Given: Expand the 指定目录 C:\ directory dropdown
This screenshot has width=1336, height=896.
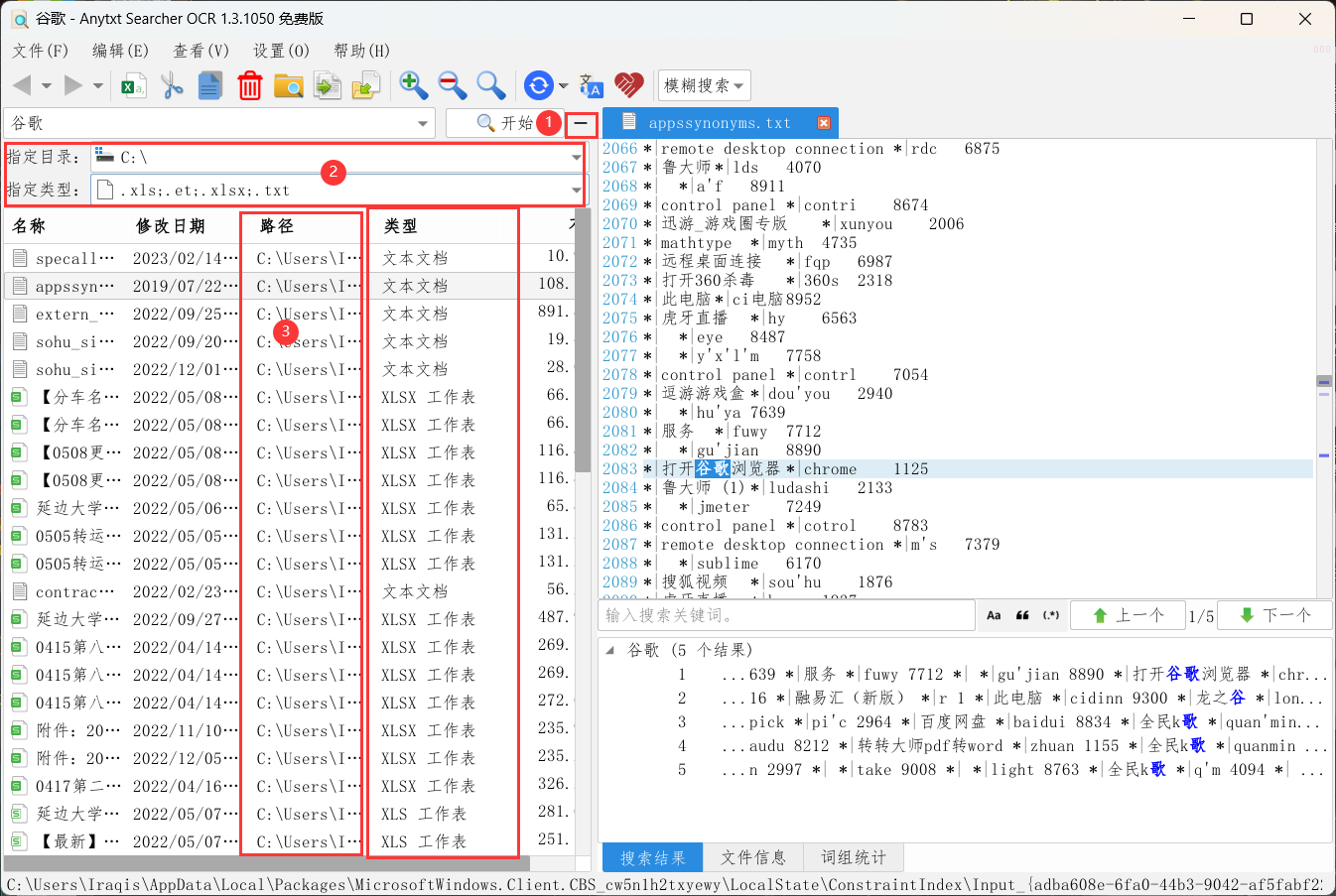Looking at the screenshot, I should pos(576,157).
